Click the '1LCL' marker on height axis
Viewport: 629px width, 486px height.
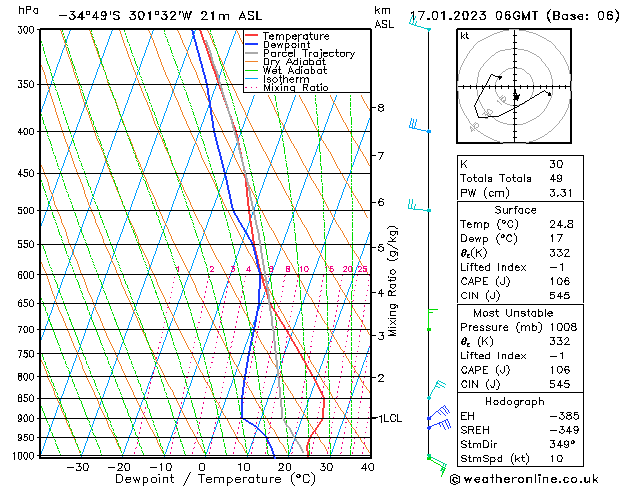pyautogui.click(x=390, y=419)
